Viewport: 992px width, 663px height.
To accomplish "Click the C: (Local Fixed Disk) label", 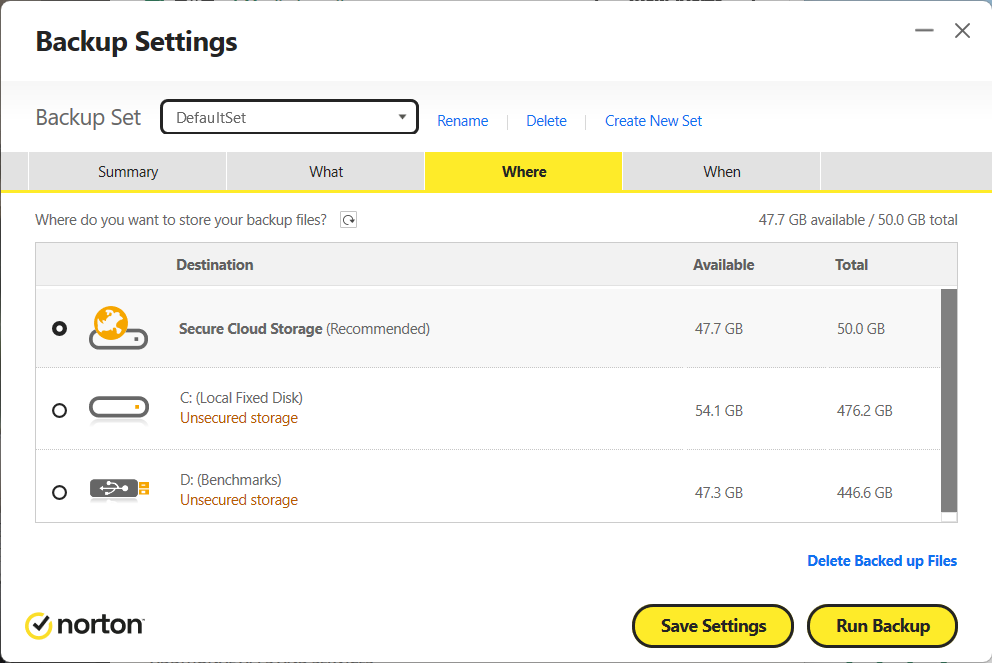I will pos(242,398).
